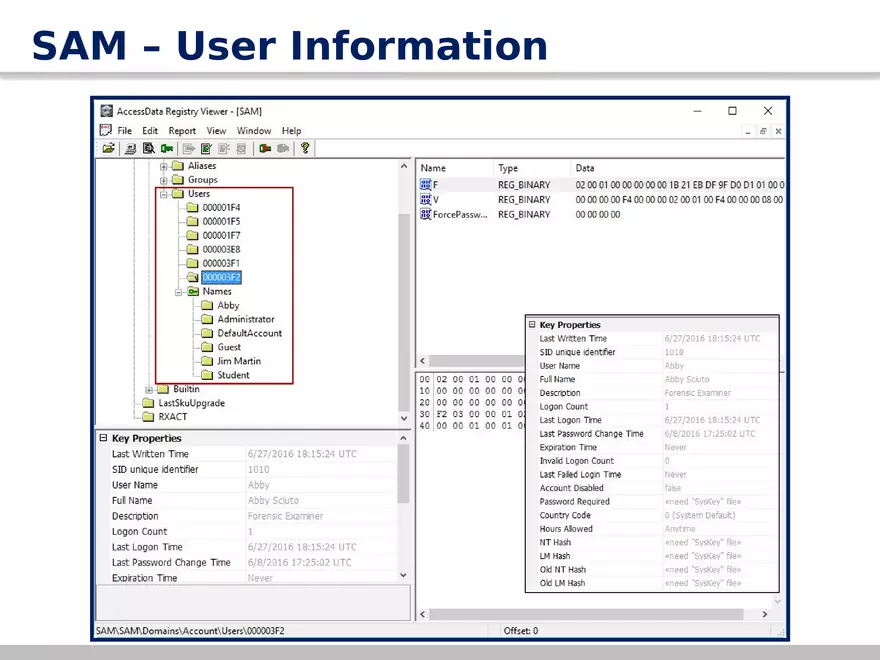This screenshot has width=880, height=660.
Task: Open the View menu
Action: tap(216, 130)
